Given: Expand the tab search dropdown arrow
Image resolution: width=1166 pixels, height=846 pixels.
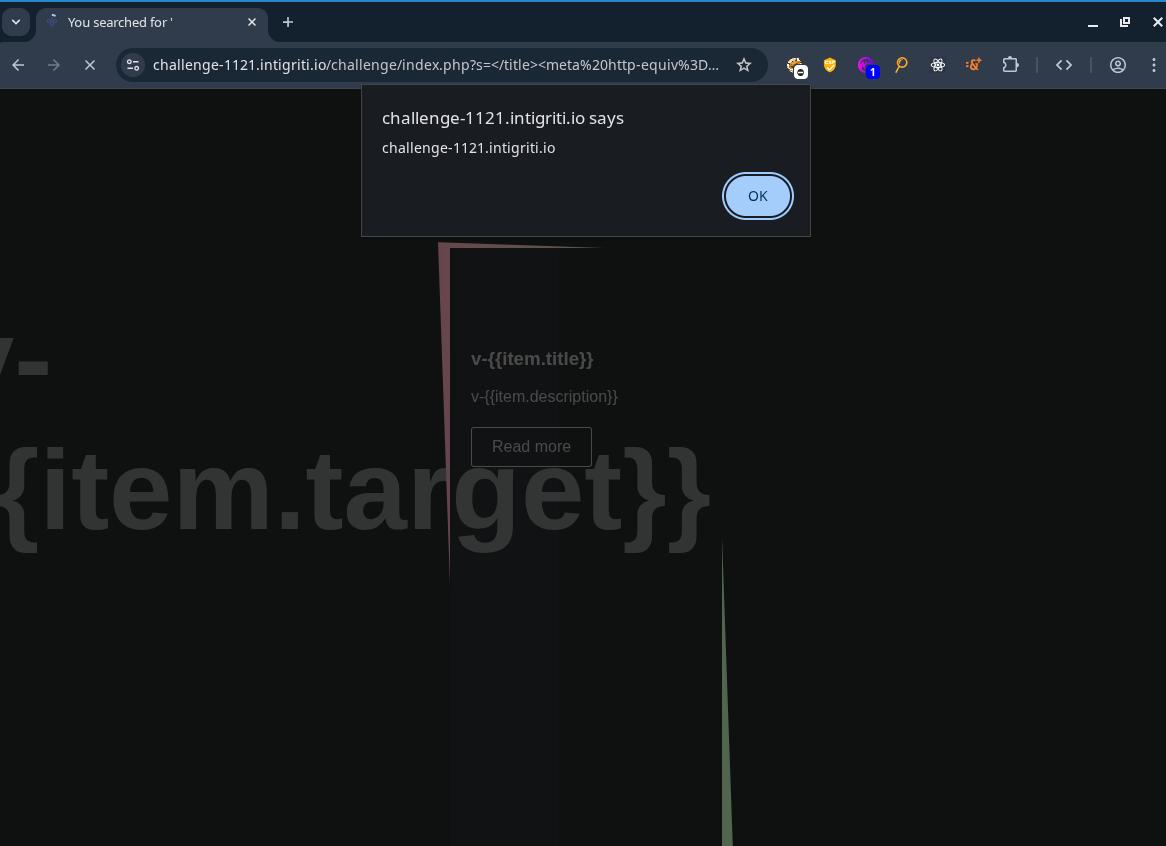Looking at the screenshot, I should [16, 22].
